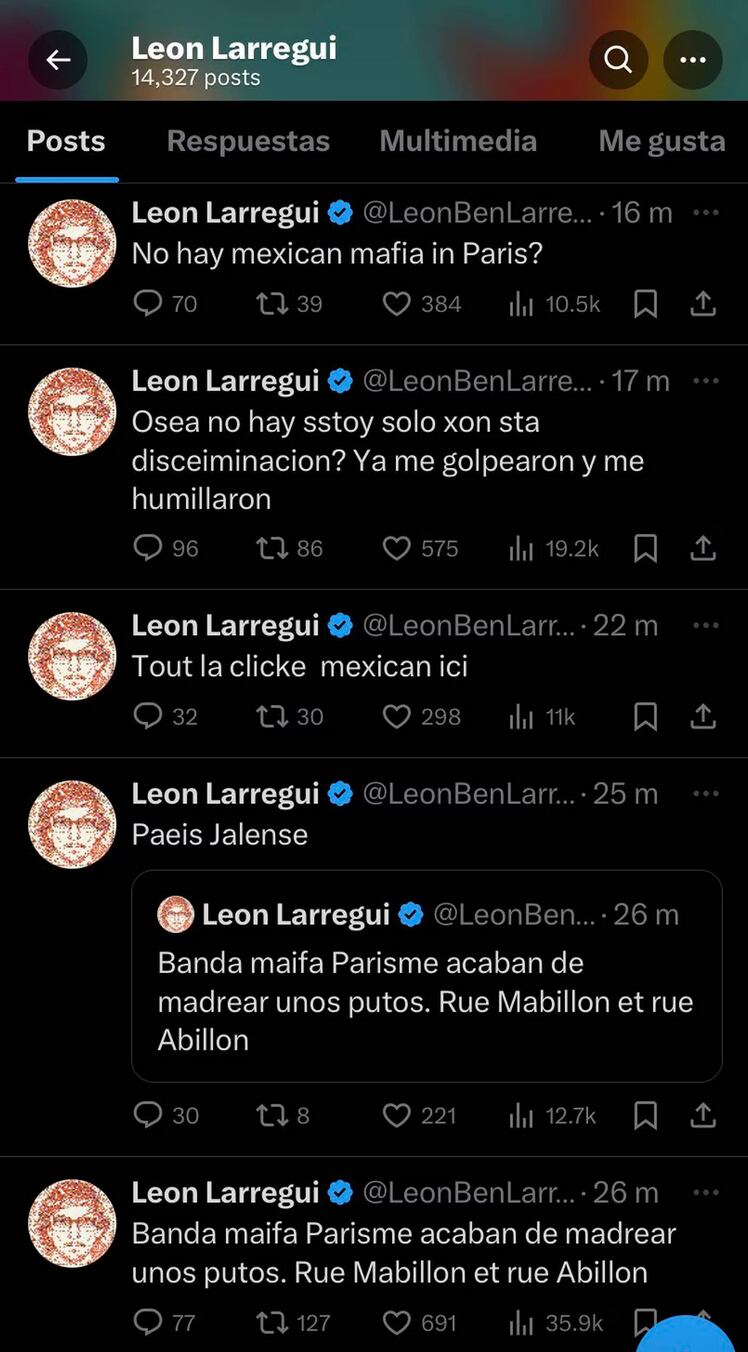This screenshot has width=748, height=1352.
Task: Reply to the post with 77 comments
Action: point(148,1323)
